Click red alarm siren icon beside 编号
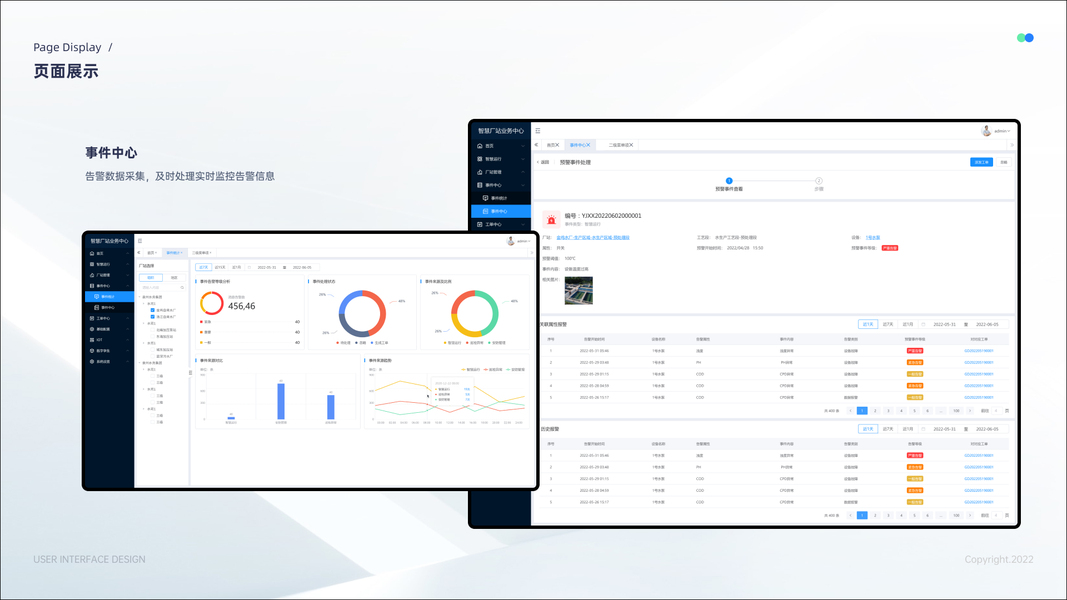Screen dimensions: 1067x600 551,219
